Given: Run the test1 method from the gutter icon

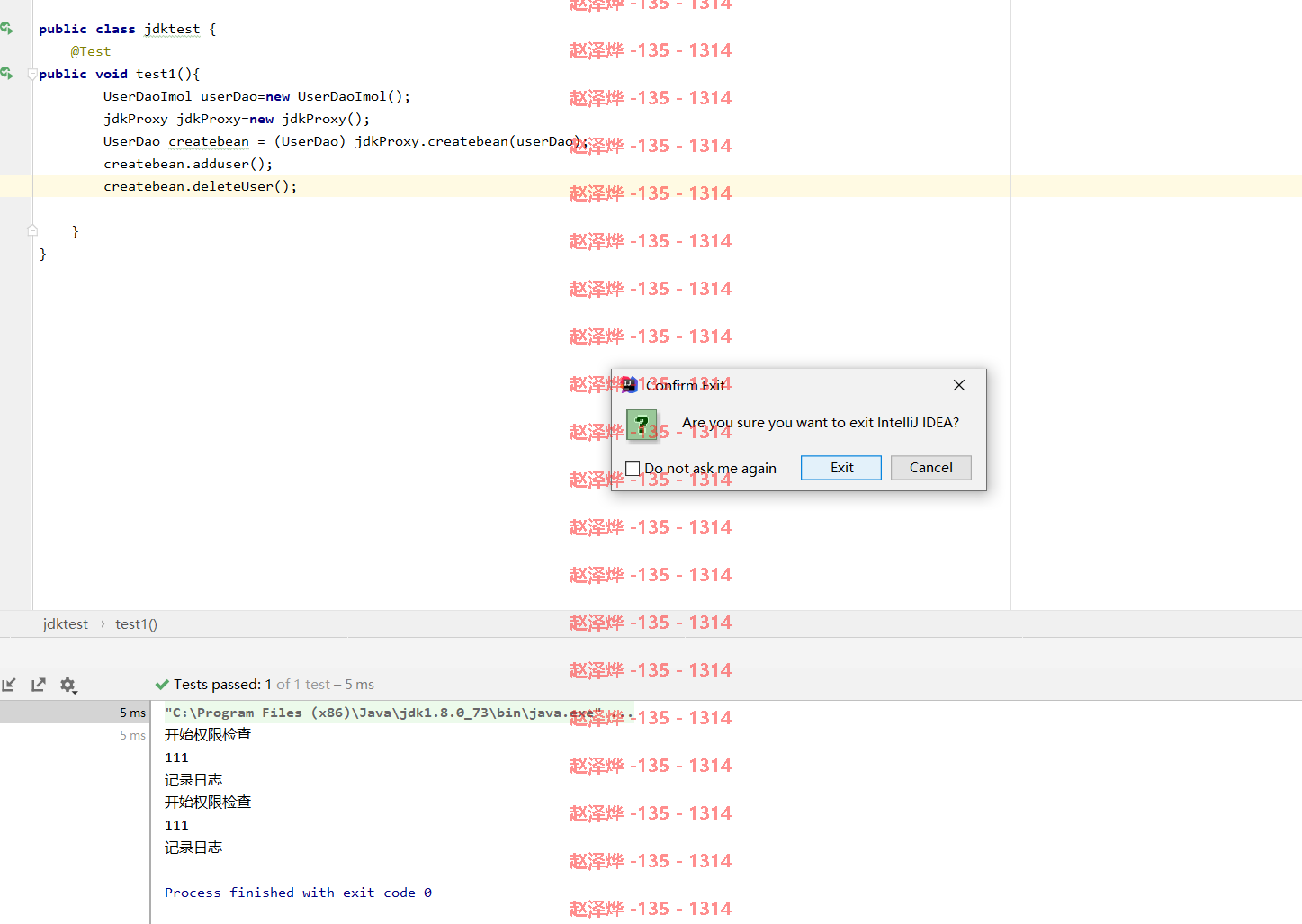Looking at the screenshot, I should 7,73.
